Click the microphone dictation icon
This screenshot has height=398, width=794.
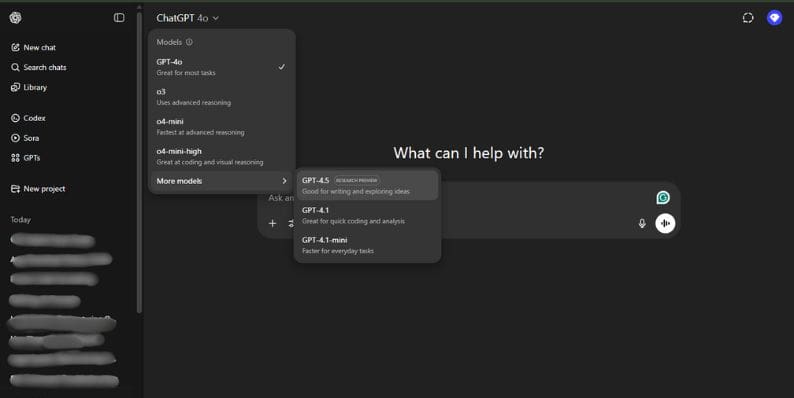(x=642, y=223)
